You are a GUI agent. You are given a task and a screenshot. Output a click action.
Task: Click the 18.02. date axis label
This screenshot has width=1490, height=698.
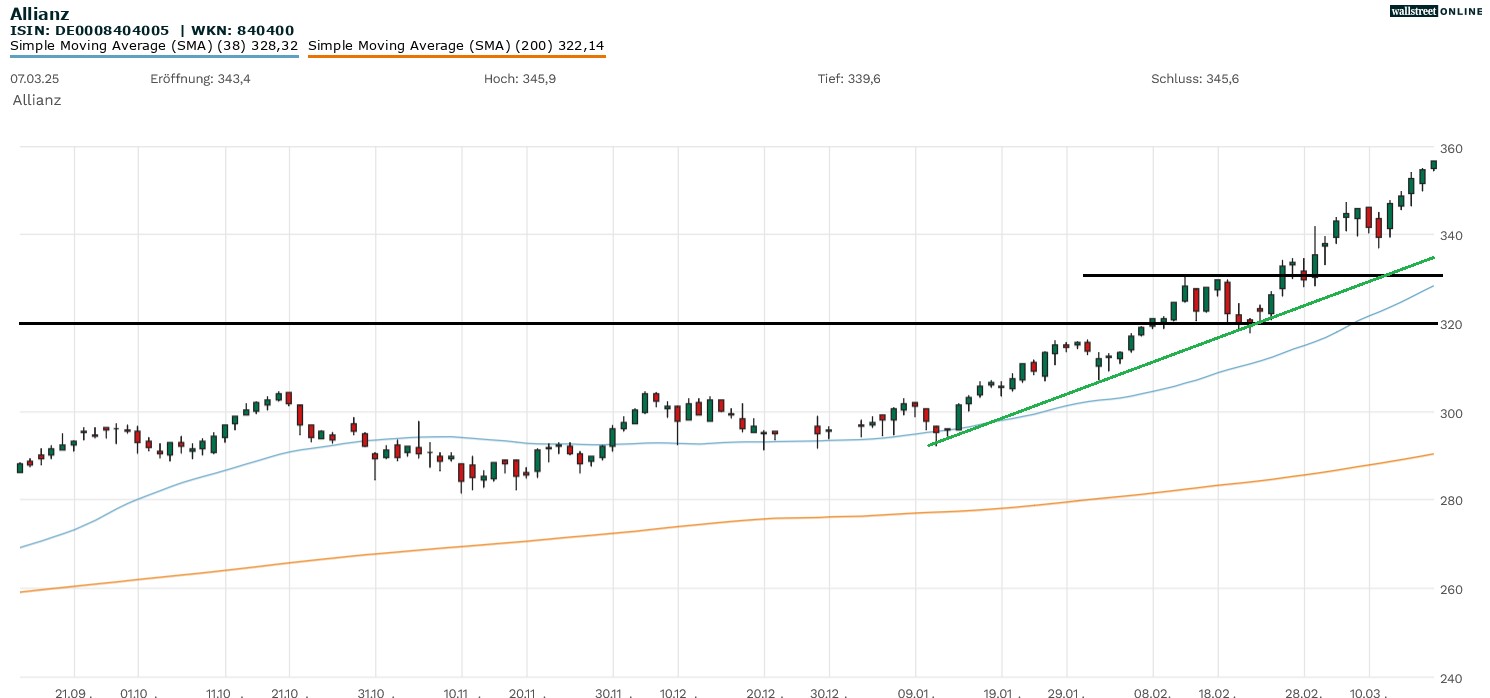pyautogui.click(x=1217, y=693)
